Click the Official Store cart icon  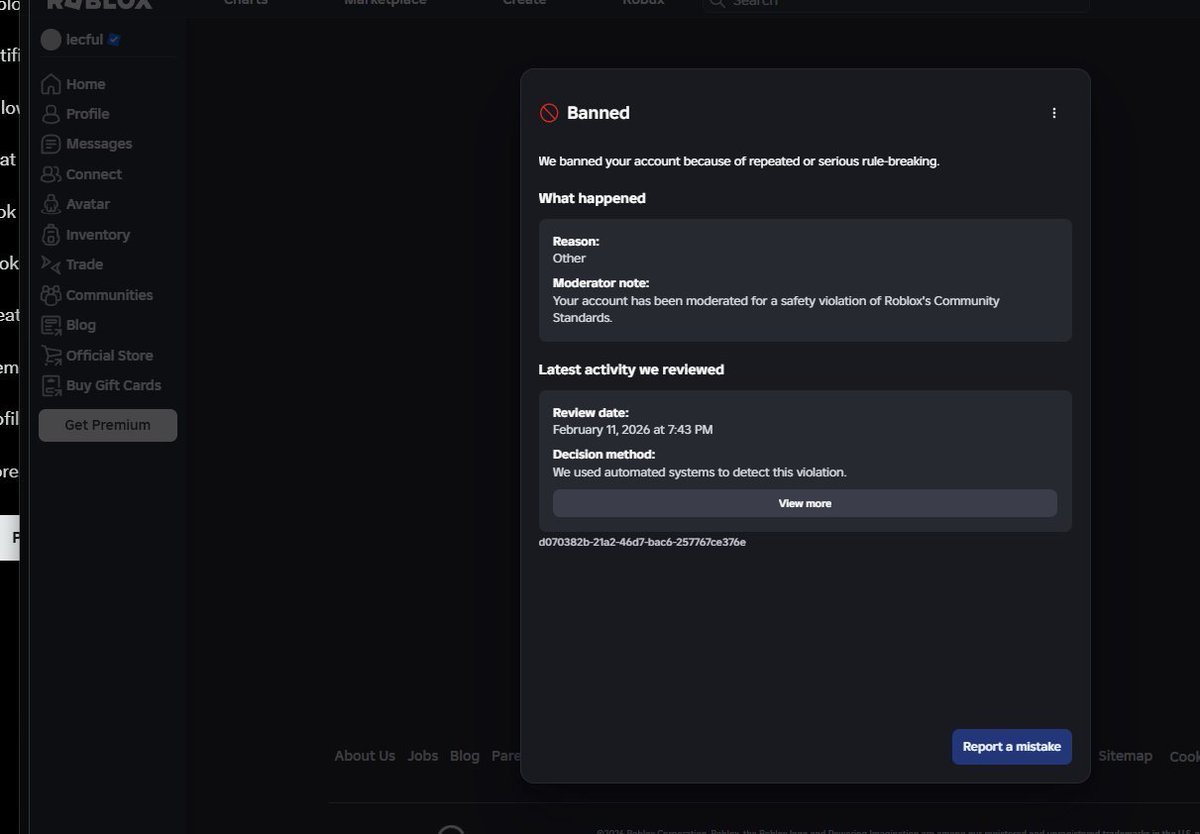point(51,355)
